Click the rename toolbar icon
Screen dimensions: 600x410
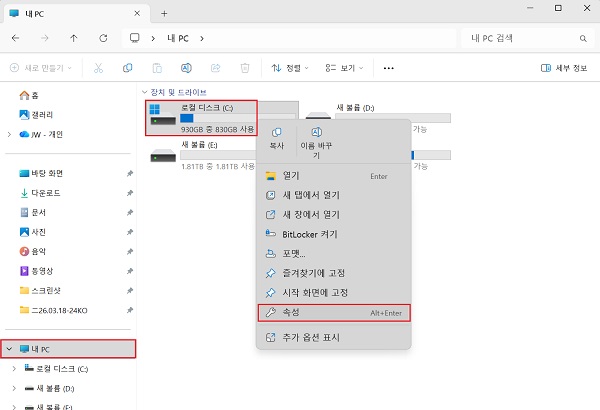point(186,68)
